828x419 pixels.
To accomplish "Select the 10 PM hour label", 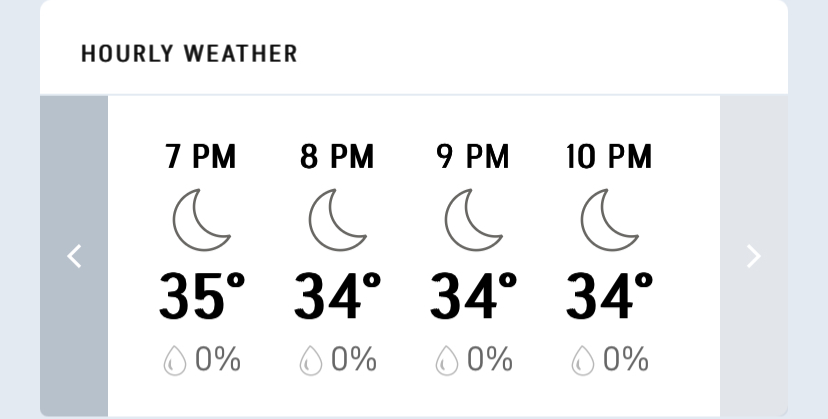I will click(x=609, y=156).
